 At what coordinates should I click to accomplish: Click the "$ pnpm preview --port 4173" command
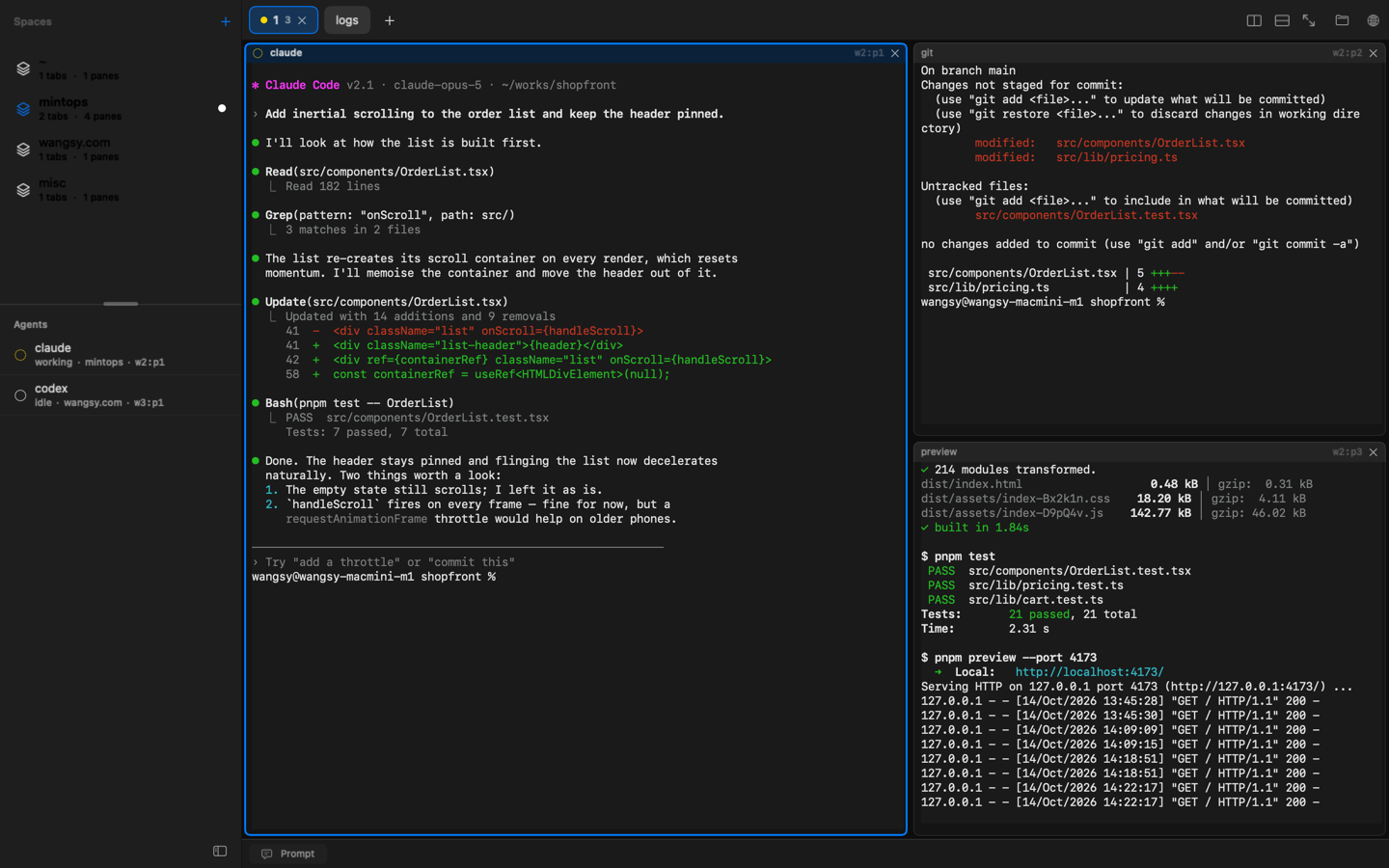[x=1009, y=658]
